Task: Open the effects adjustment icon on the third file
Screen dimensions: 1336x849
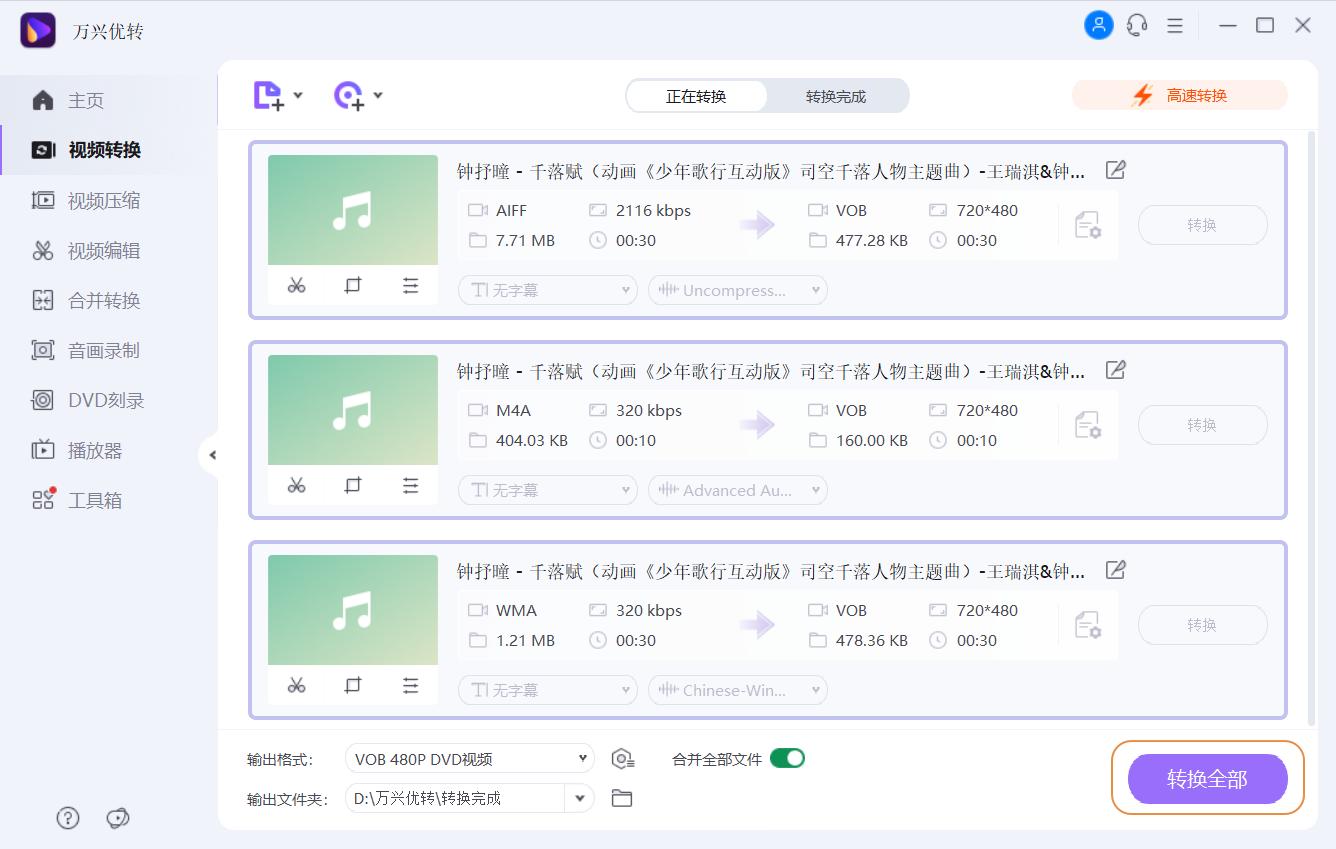Action: tap(410, 685)
